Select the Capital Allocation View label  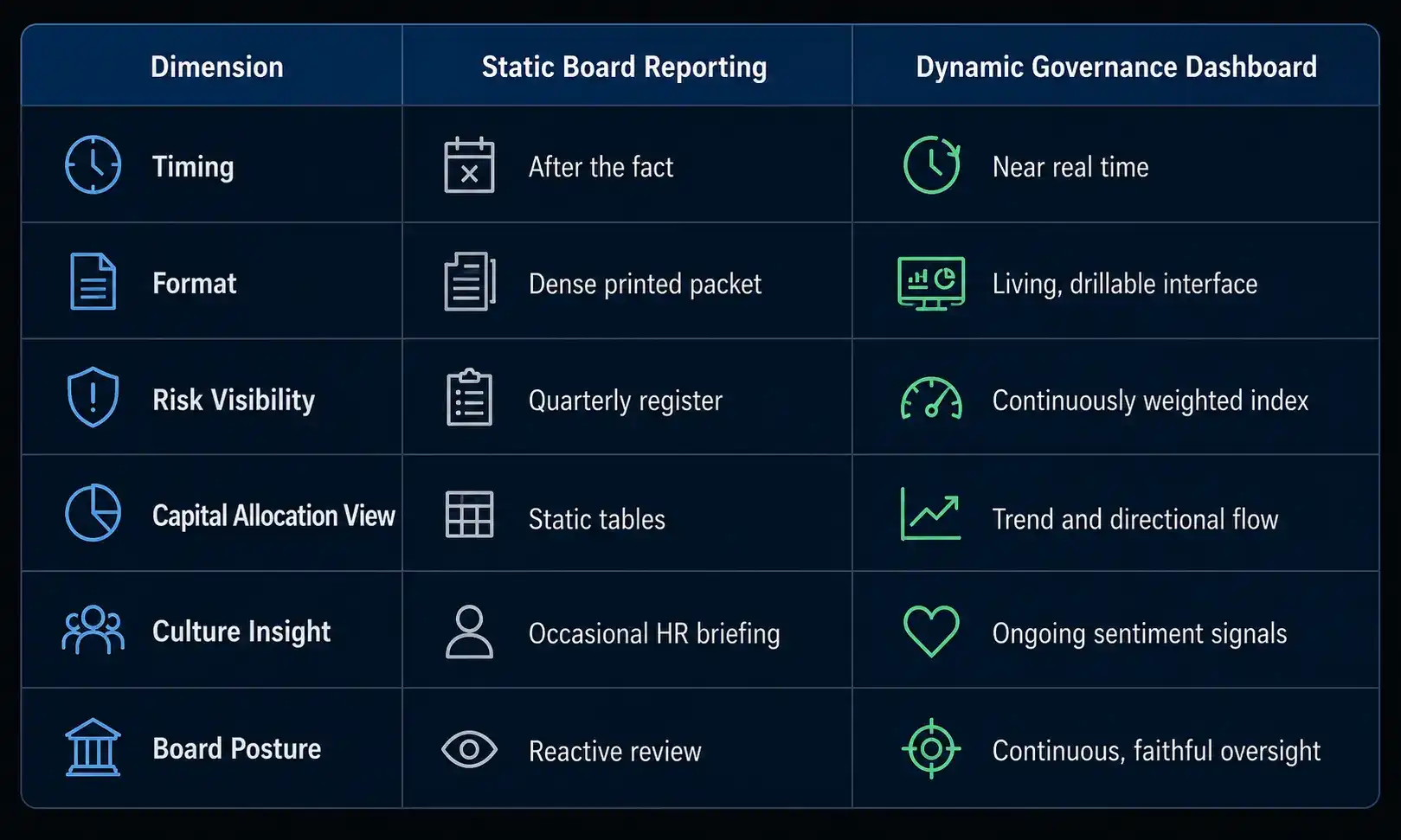coord(273,516)
